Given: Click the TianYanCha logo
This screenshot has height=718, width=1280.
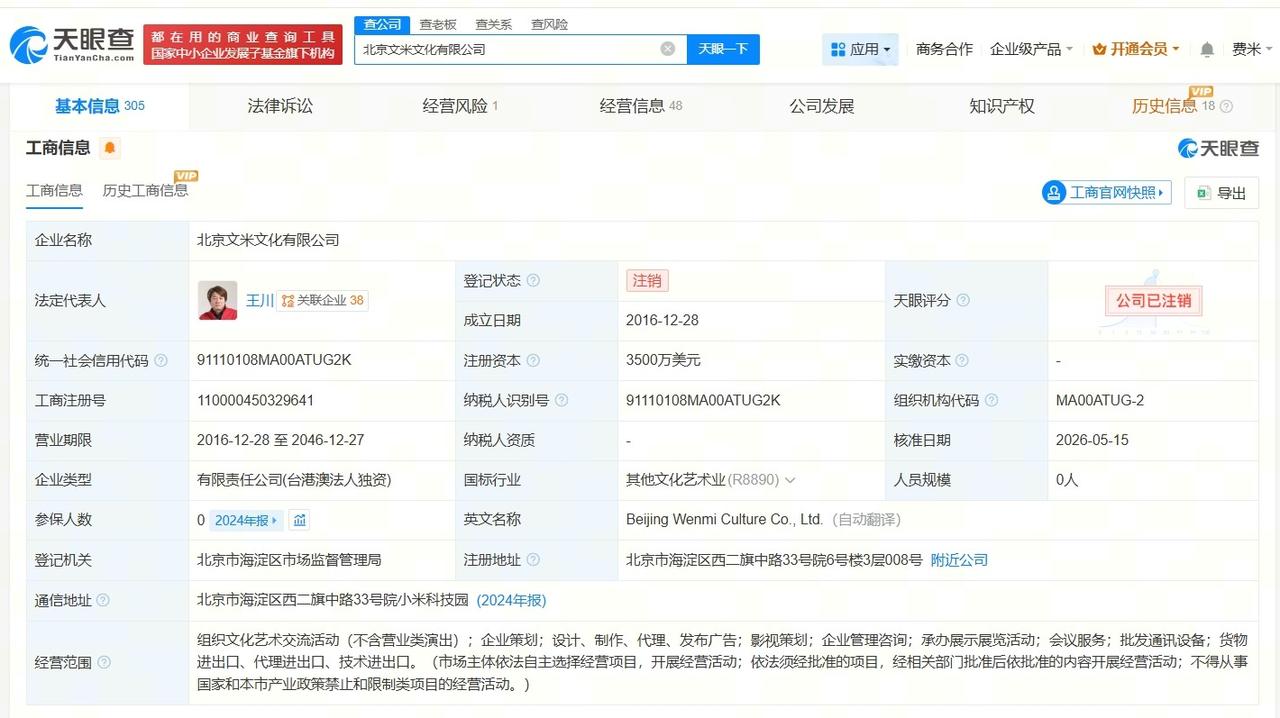Looking at the screenshot, I should point(72,45).
